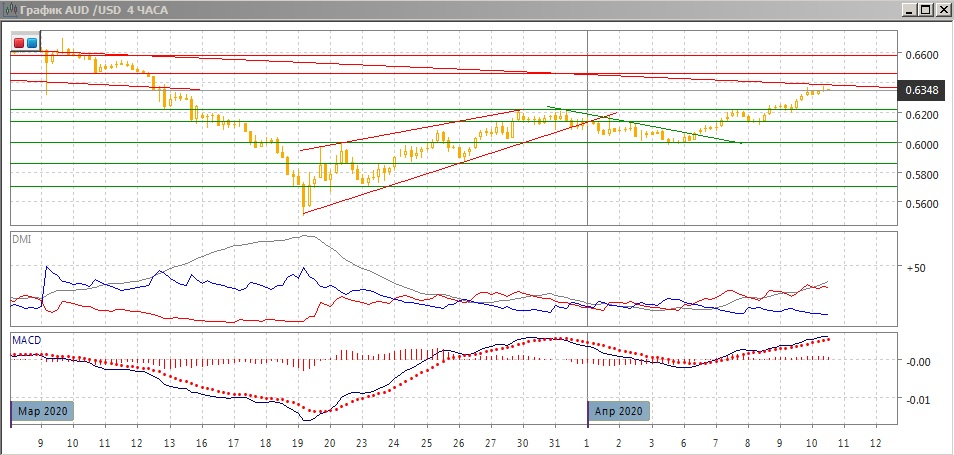Screen dimensions: 954x455
Task: Click the 0.6000 price axis label
Action: point(923,145)
